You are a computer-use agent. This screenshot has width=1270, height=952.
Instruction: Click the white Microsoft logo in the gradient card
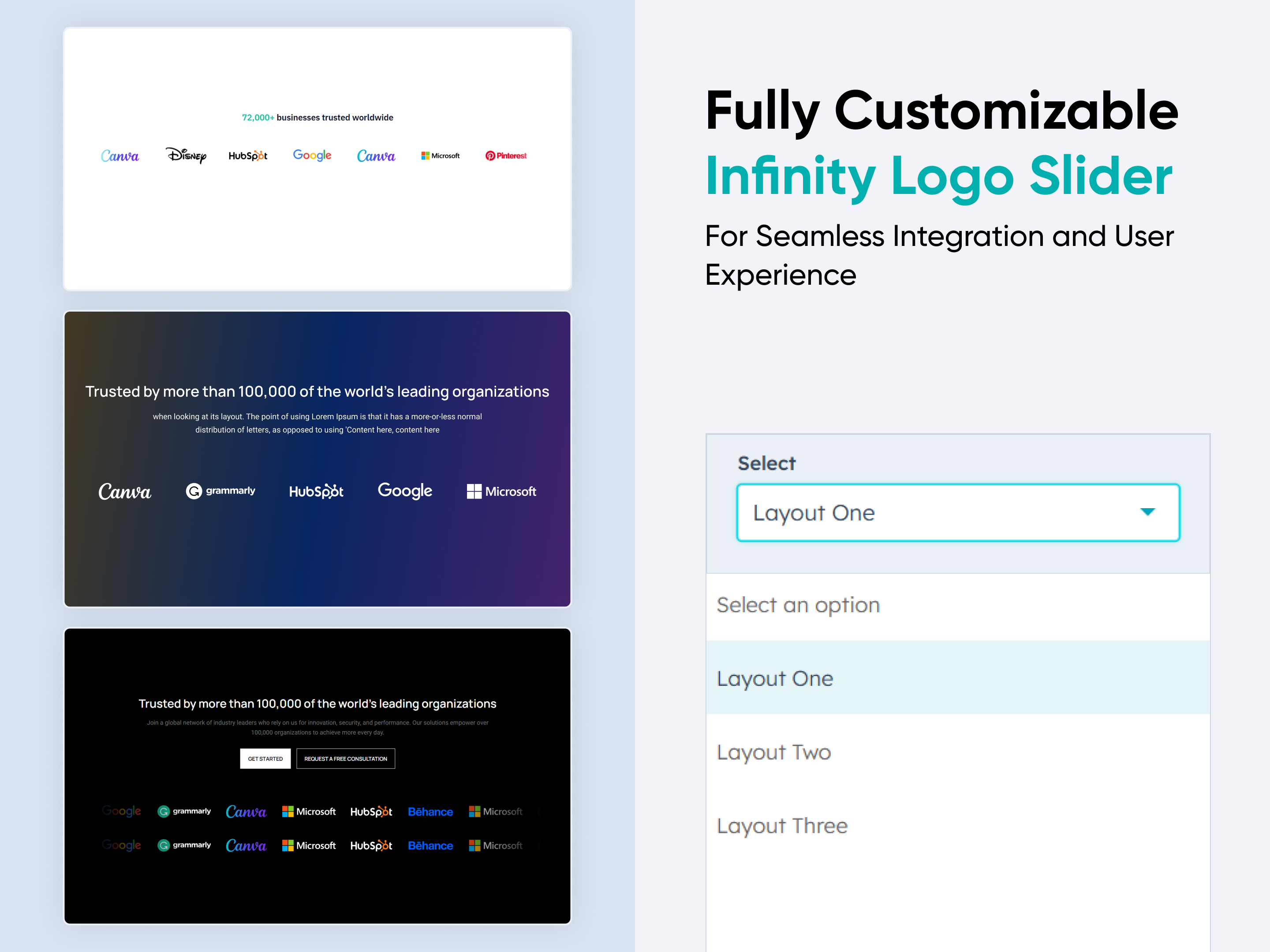501,491
